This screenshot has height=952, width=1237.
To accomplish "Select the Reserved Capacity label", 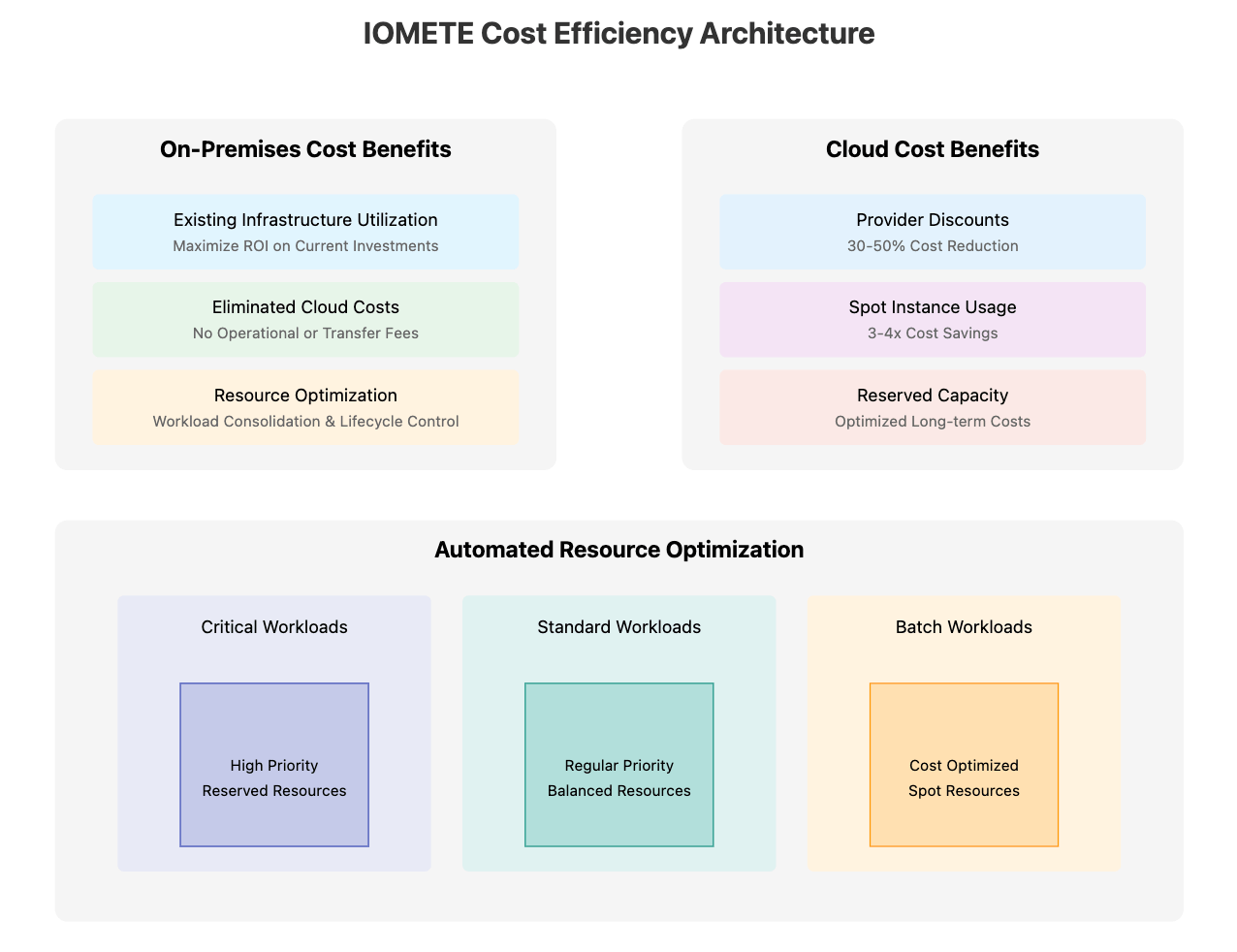I will pos(933,396).
